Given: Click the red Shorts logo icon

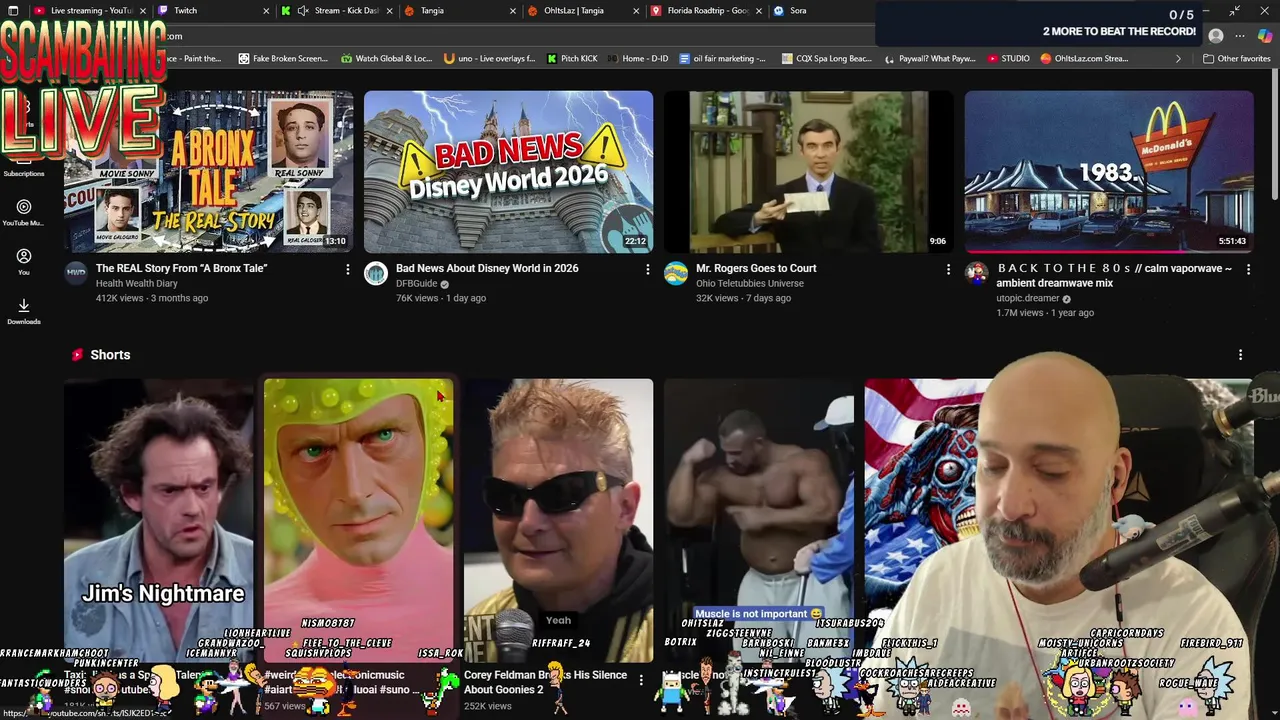Looking at the screenshot, I should coord(77,354).
